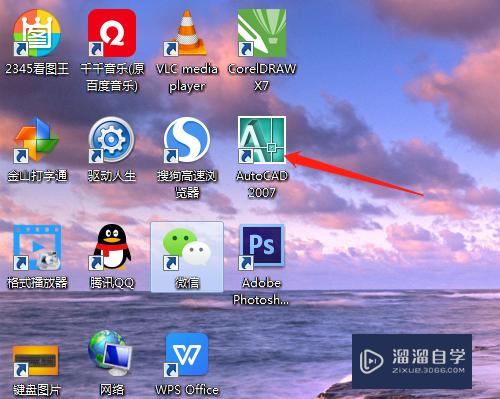Click the "驱动人生" label text
The width and height of the screenshot is (500, 399).
click(112, 176)
